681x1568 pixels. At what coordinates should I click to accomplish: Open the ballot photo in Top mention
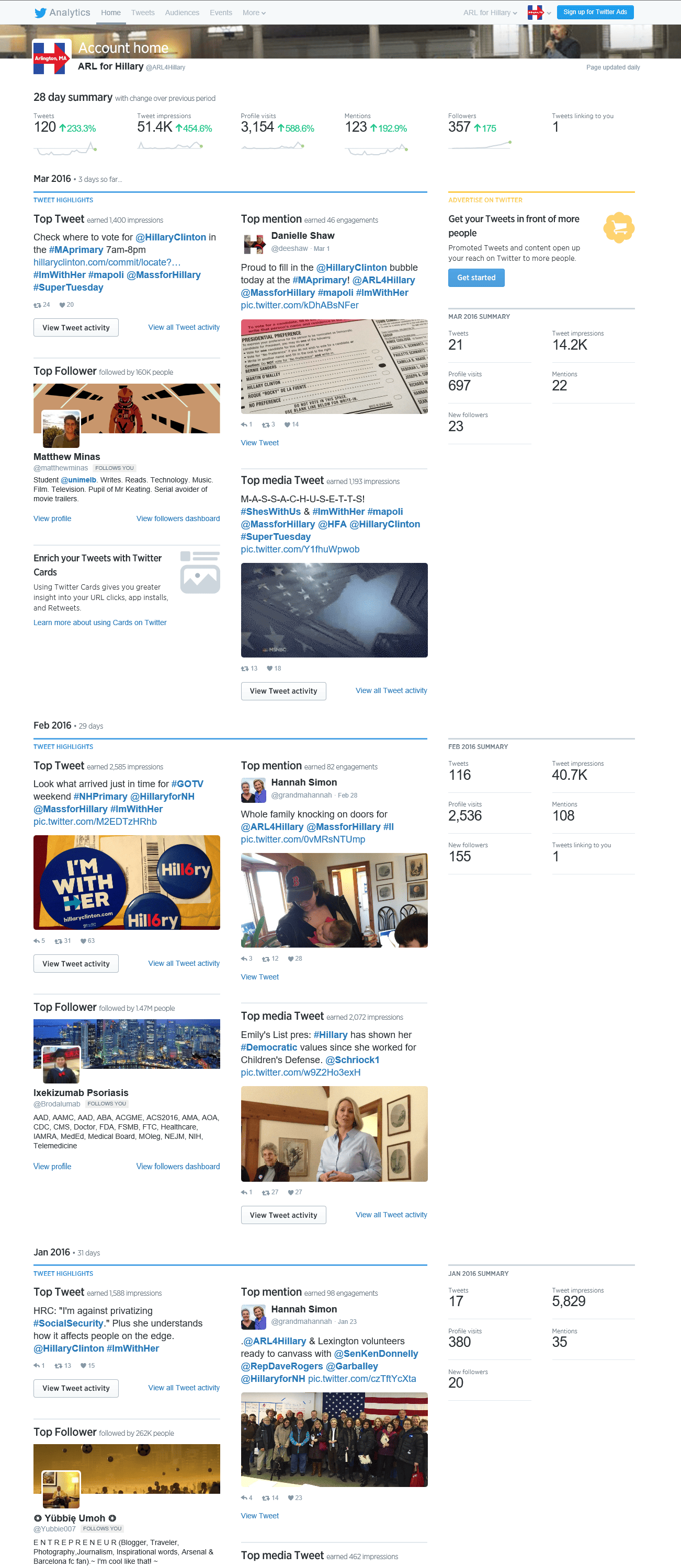(334, 367)
